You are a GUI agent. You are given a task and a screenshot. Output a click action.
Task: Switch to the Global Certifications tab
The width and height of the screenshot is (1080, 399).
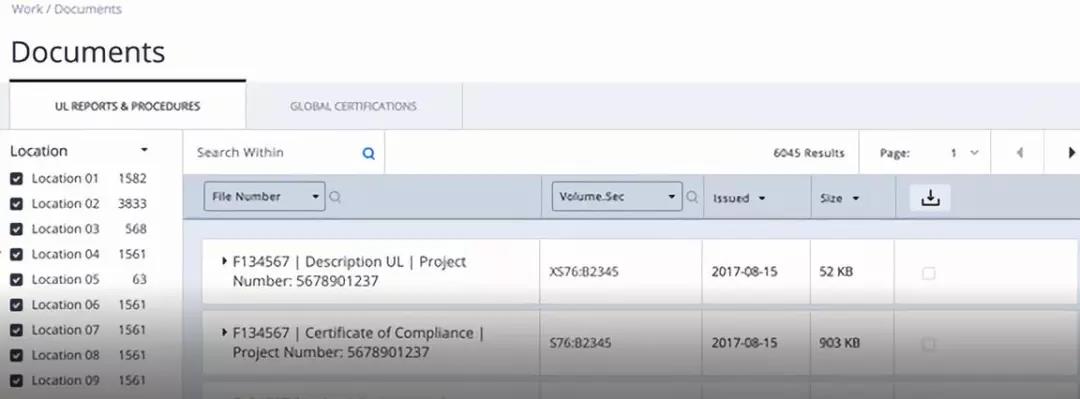(353, 106)
